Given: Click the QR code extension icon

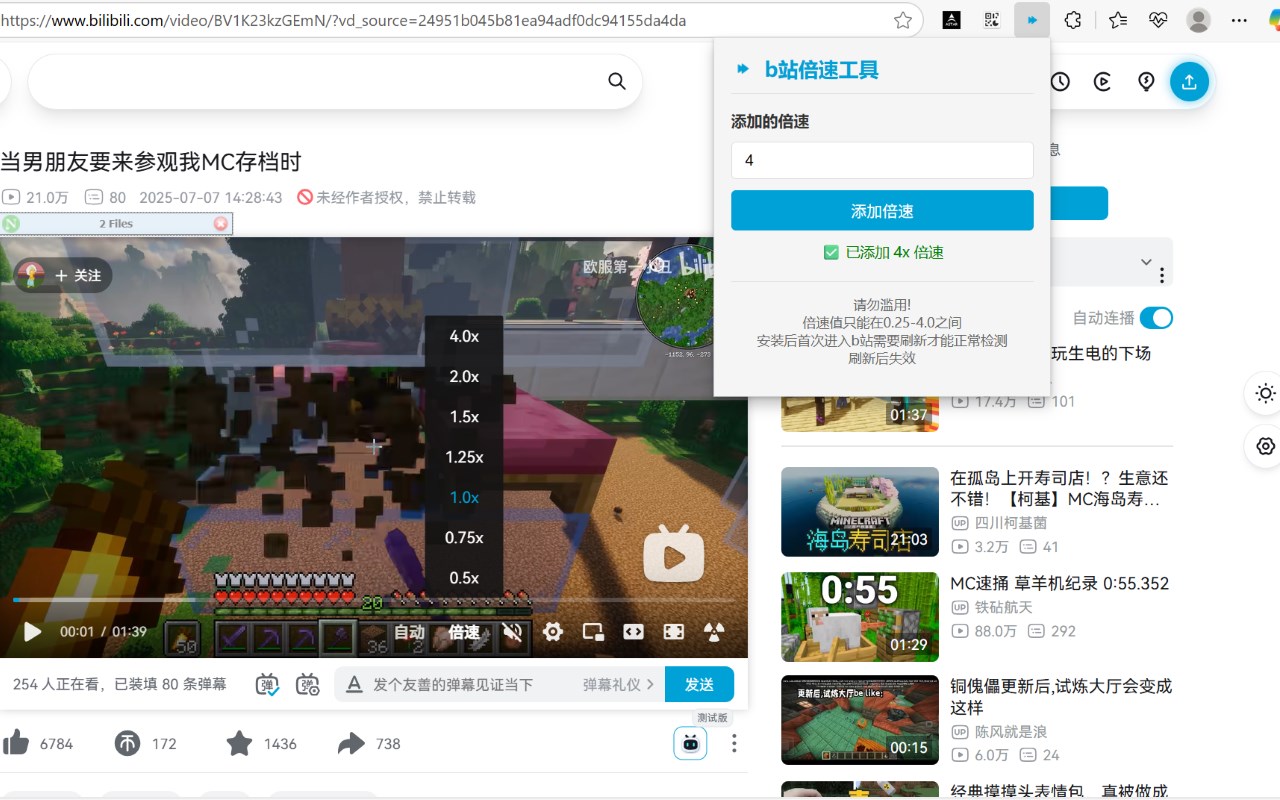Looking at the screenshot, I should pyautogui.click(x=991, y=20).
